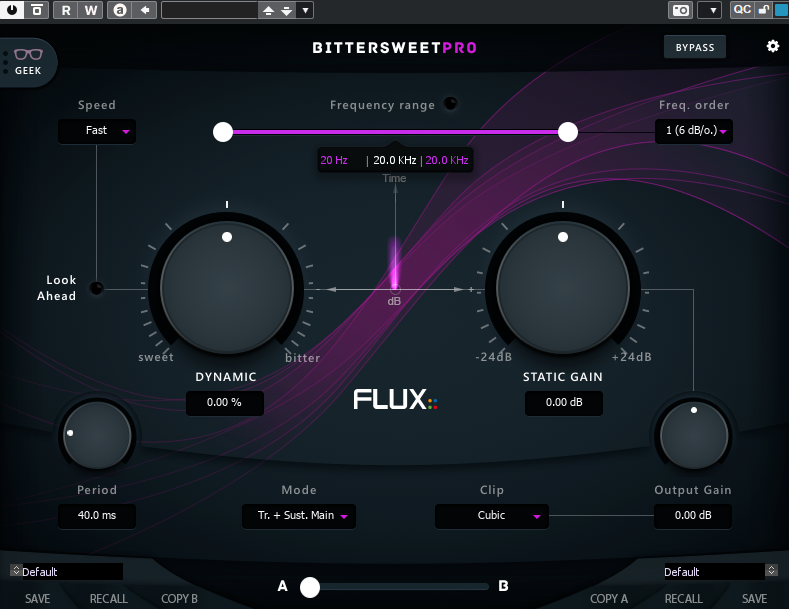Click the DYNAMIC 0.00 % value field
Viewport: 789px width, 609px height.
[224, 403]
